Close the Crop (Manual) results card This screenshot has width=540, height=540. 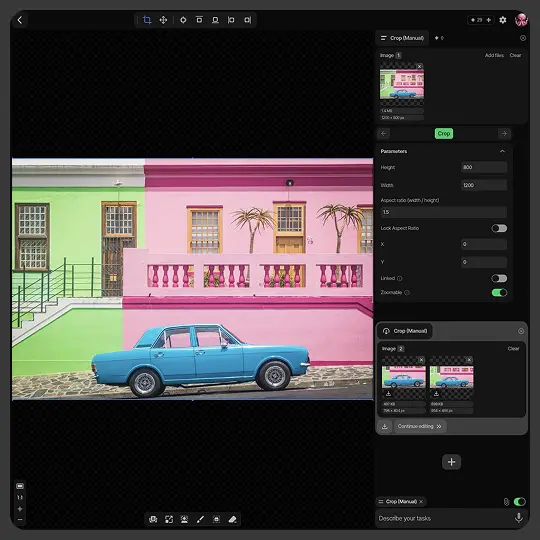click(x=521, y=331)
